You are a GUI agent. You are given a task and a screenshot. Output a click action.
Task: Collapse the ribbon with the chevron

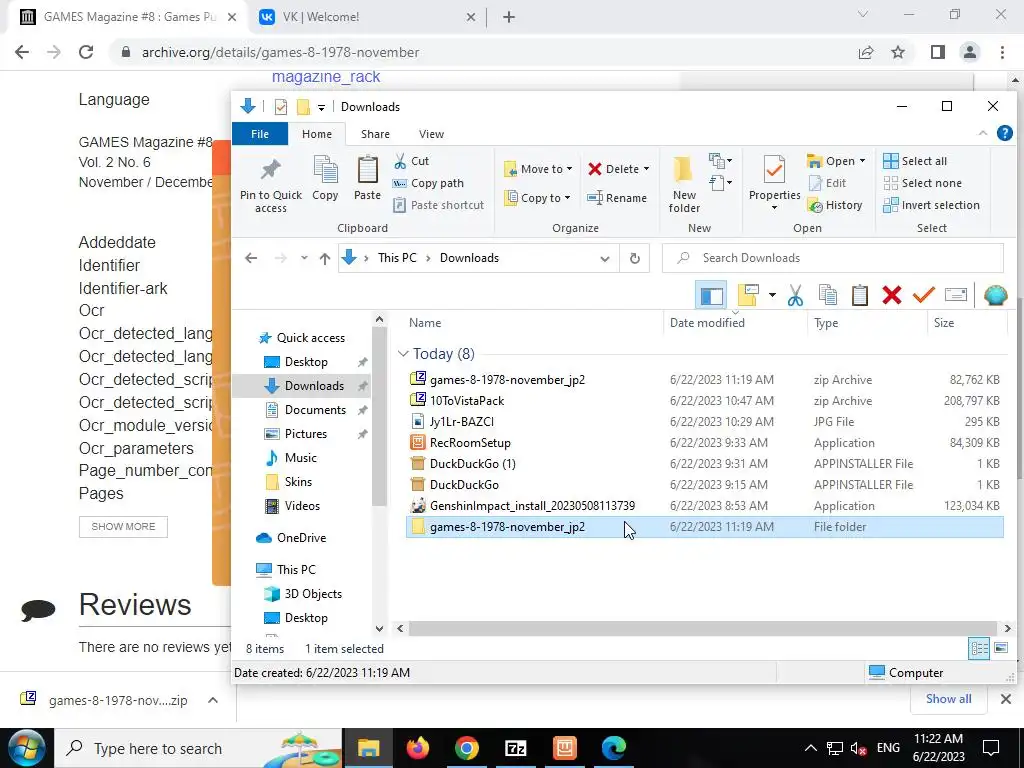coord(983,133)
